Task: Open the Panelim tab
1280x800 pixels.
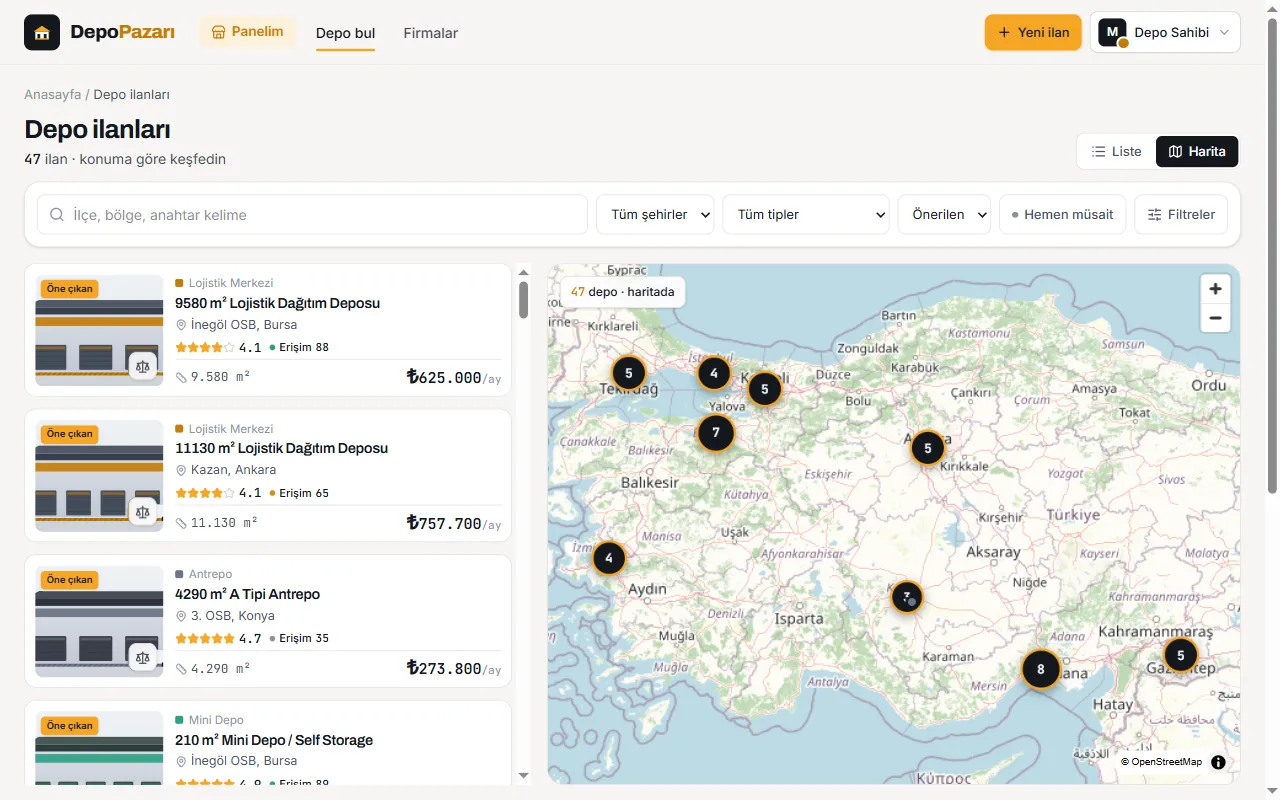Action: pos(248,32)
